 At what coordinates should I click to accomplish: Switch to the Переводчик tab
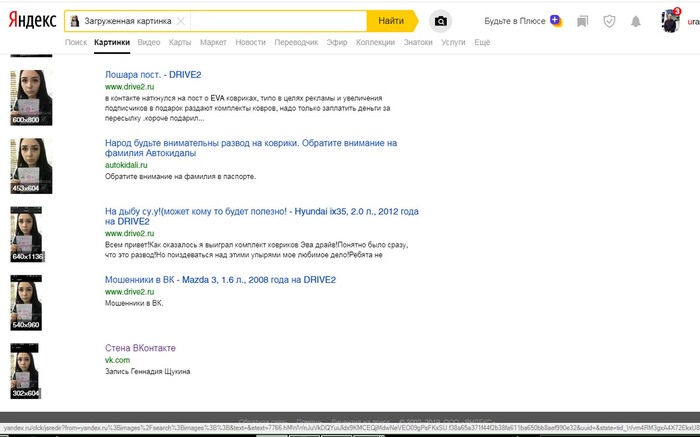click(x=296, y=42)
